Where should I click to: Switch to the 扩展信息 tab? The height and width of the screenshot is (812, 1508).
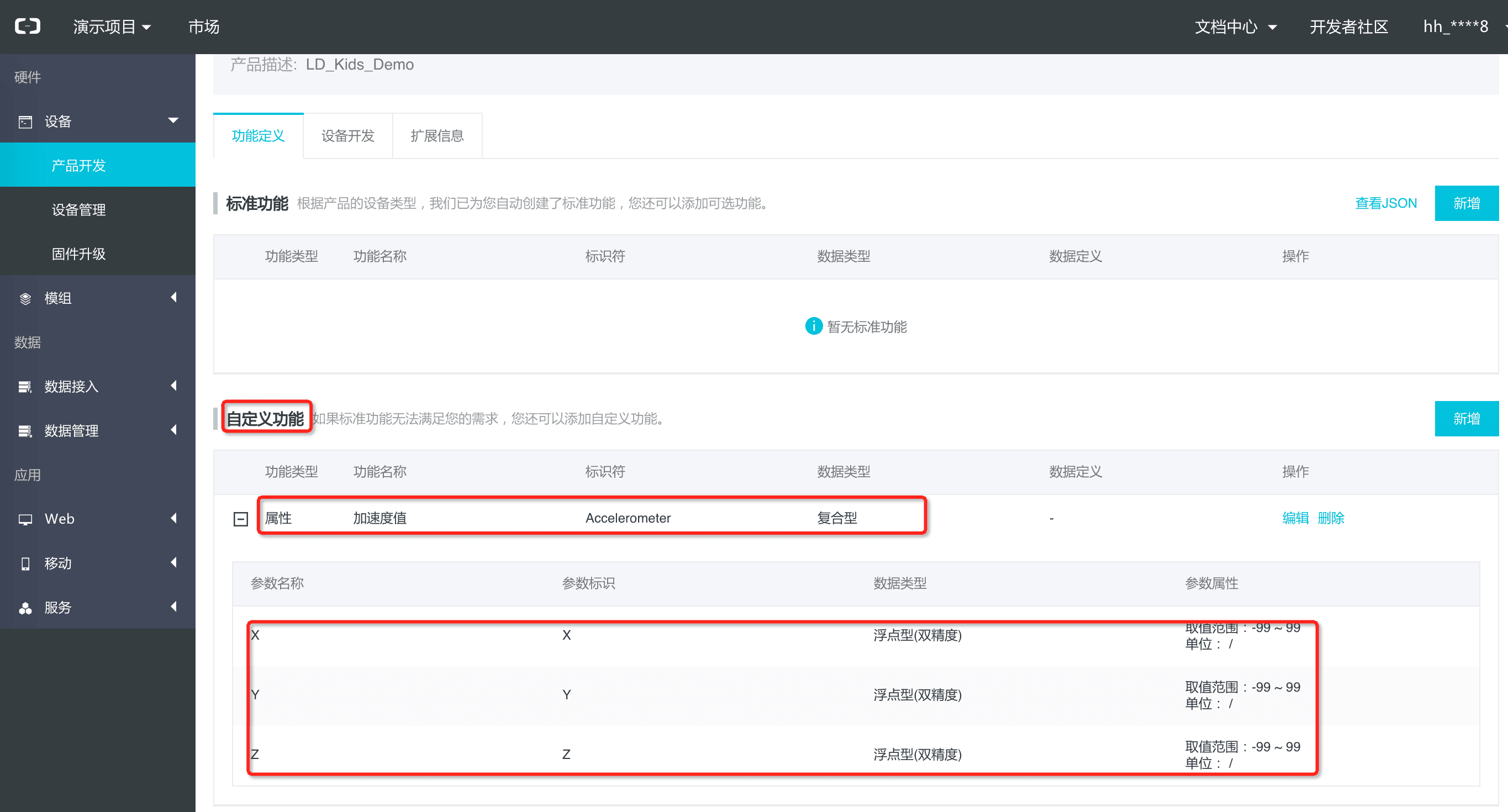(x=437, y=136)
